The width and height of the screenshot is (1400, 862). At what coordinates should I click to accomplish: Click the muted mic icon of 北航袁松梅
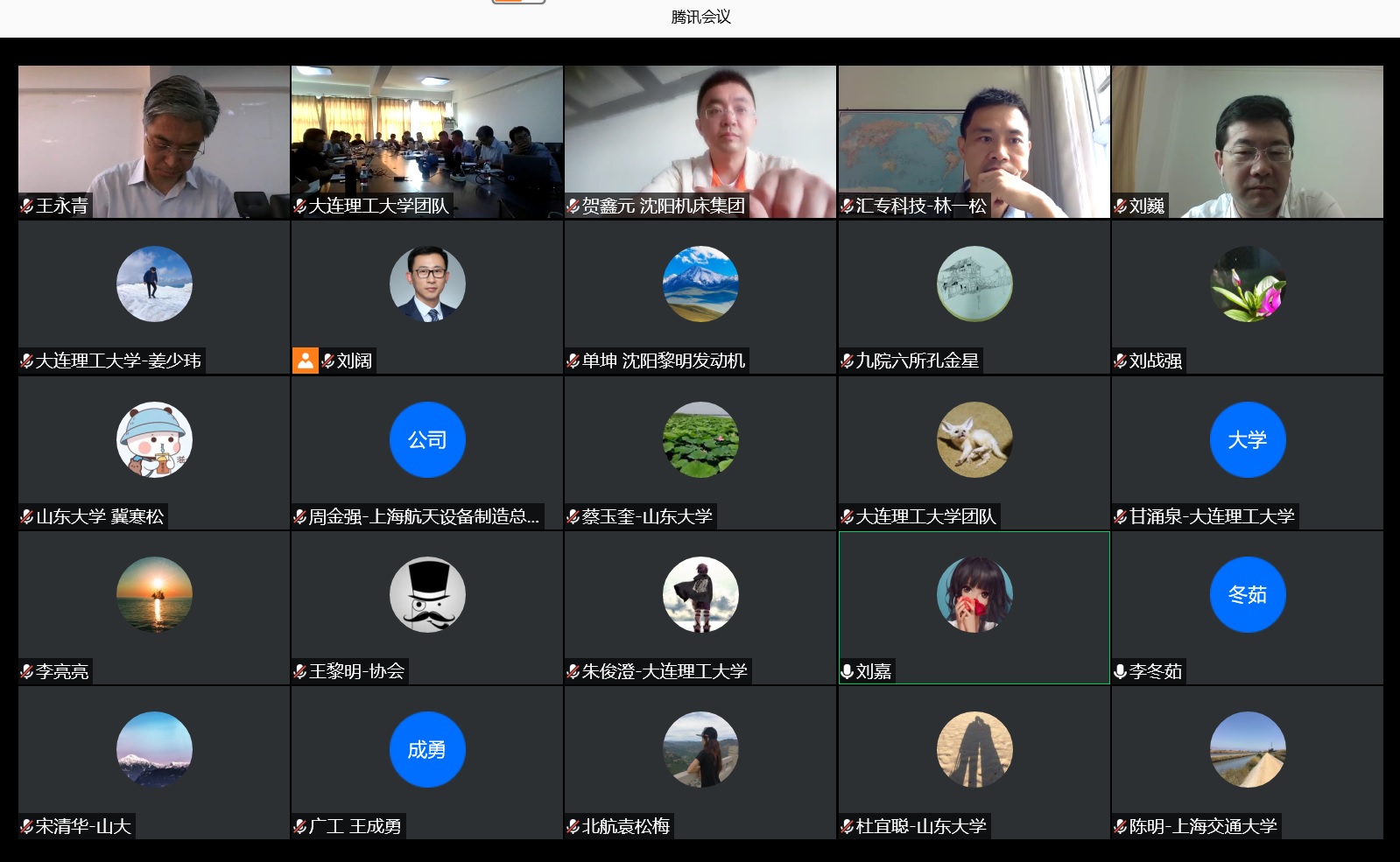(573, 827)
